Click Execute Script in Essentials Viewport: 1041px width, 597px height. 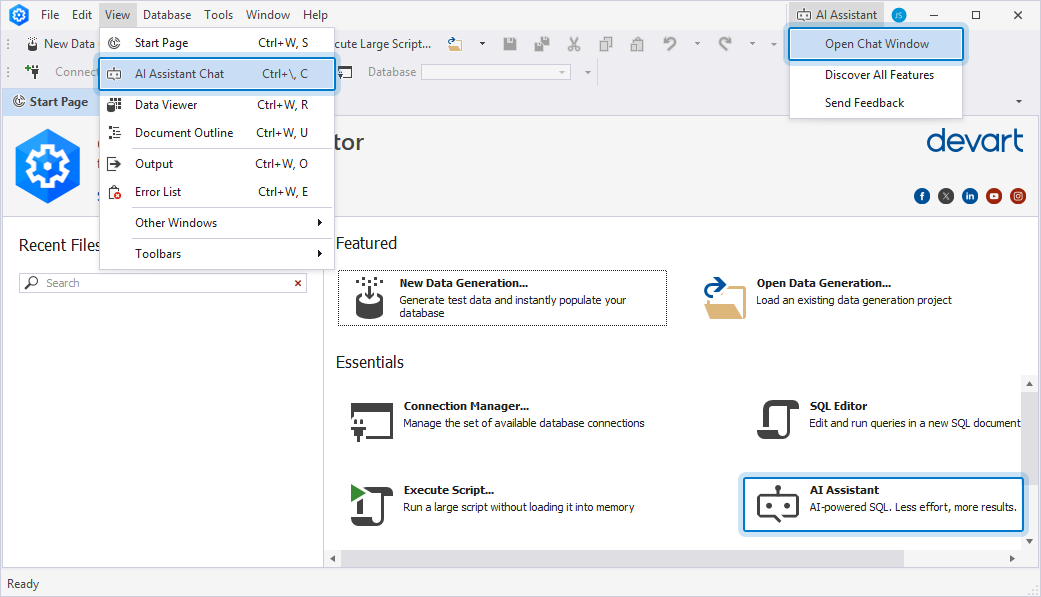[x=491, y=504]
